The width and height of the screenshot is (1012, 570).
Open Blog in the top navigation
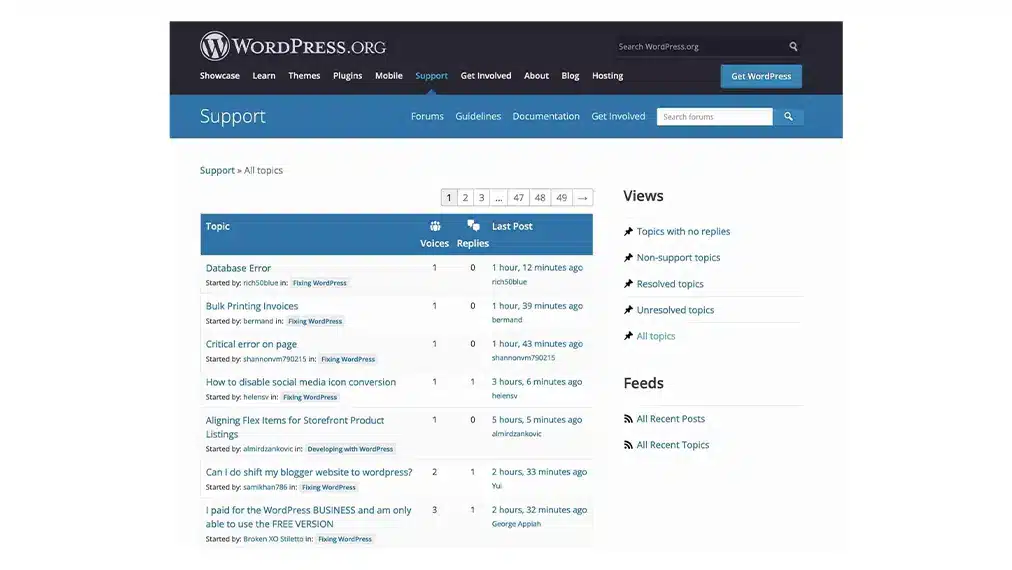click(570, 76)
